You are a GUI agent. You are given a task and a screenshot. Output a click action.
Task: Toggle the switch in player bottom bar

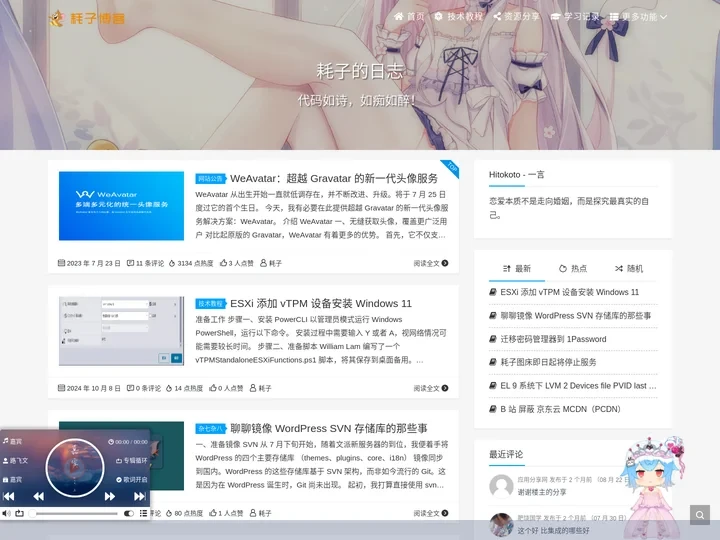[x=129, y=513]
